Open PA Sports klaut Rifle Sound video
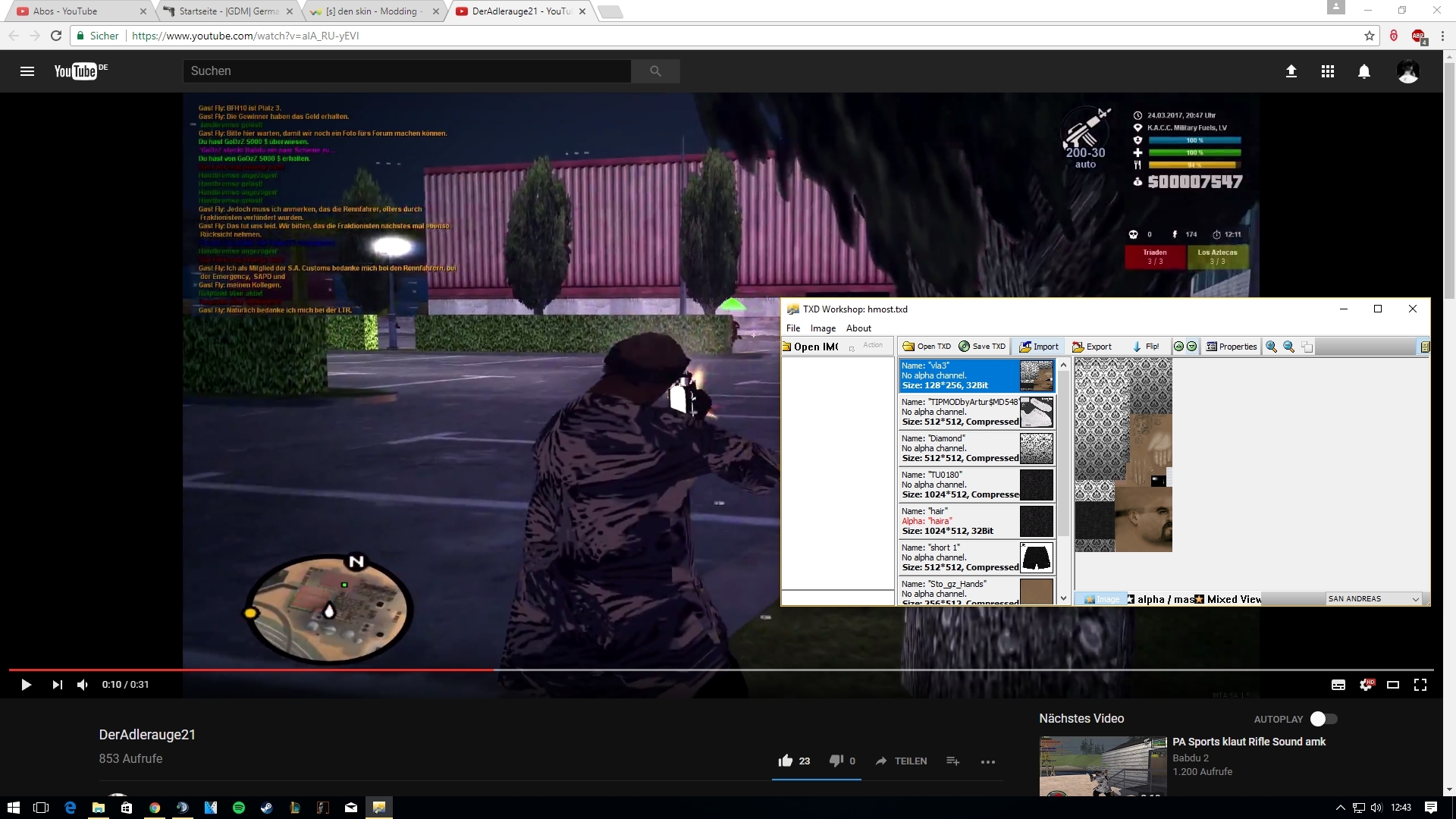Viewport: 1456px width, 819px height. click(1248, 742)
